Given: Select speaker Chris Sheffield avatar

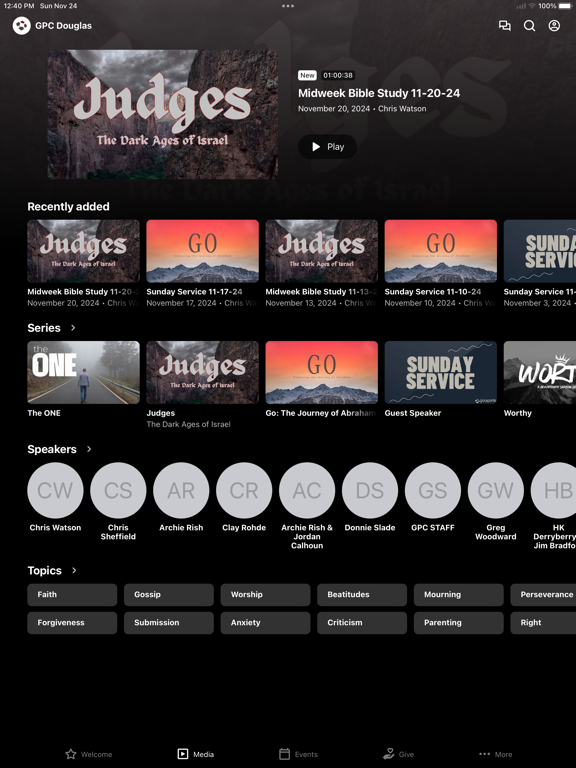Looking at the screenshot, I should pos(118,490).
